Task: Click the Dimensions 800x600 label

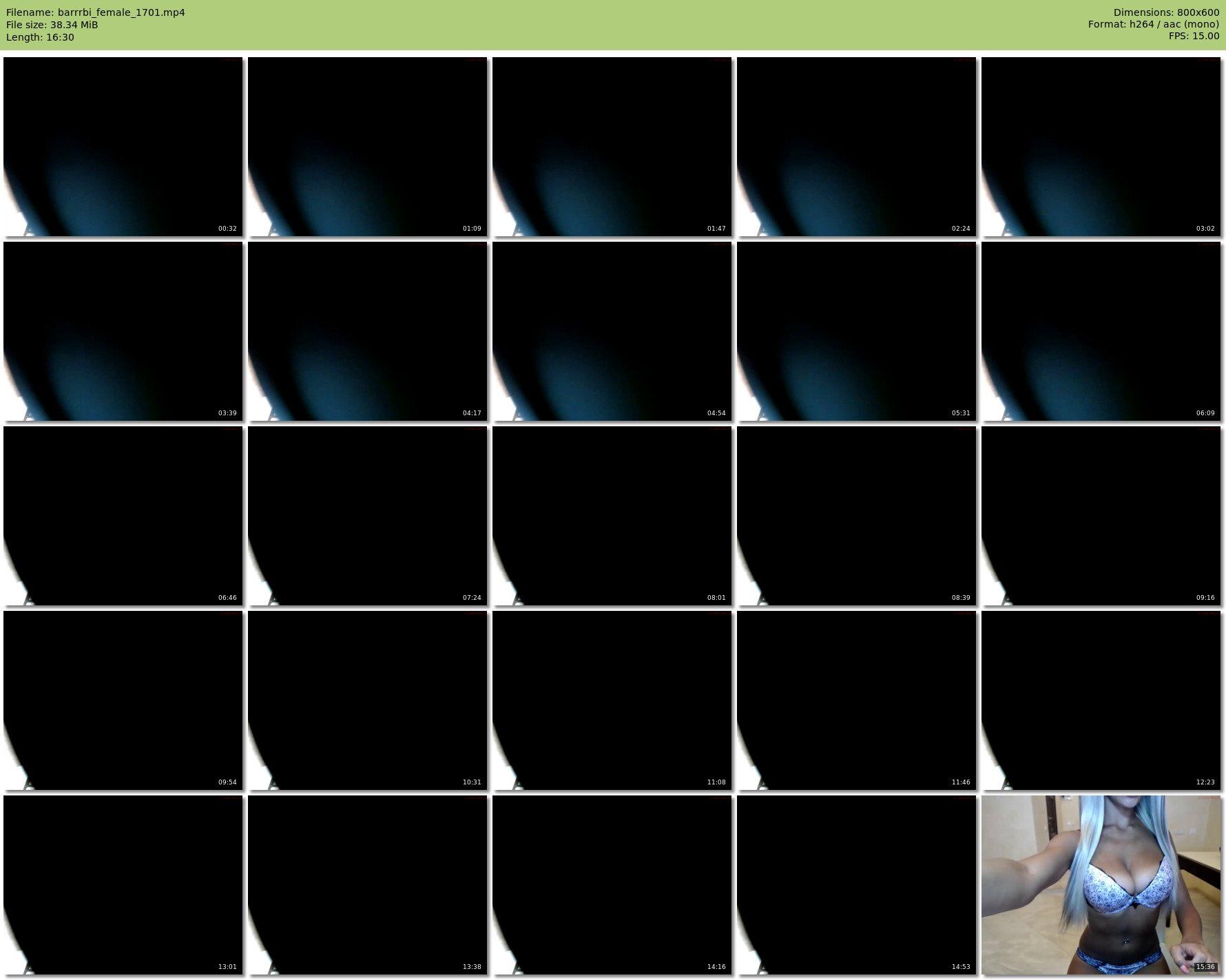Action: tap(1166, 12)
